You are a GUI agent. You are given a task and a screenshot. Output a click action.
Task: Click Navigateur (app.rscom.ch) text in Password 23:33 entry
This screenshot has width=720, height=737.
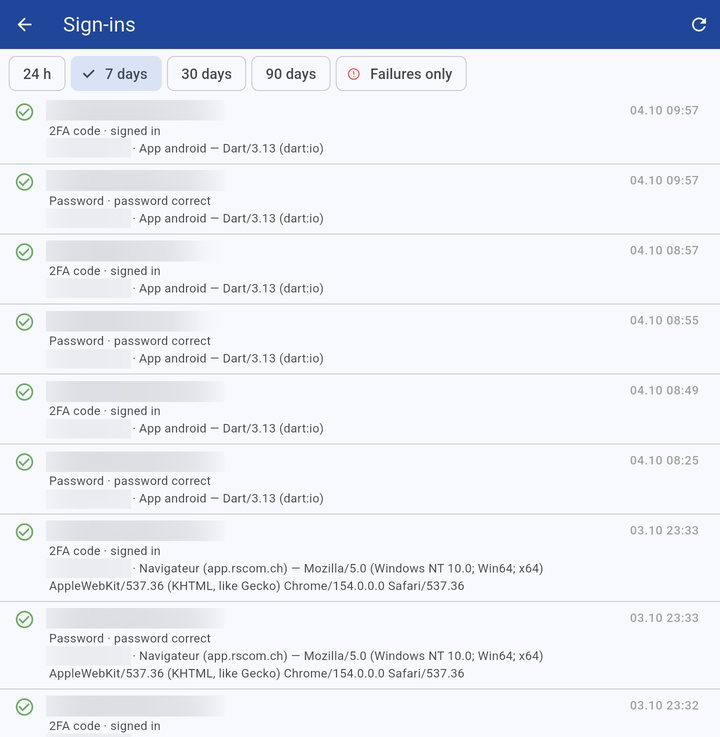(x=213, y=656)
